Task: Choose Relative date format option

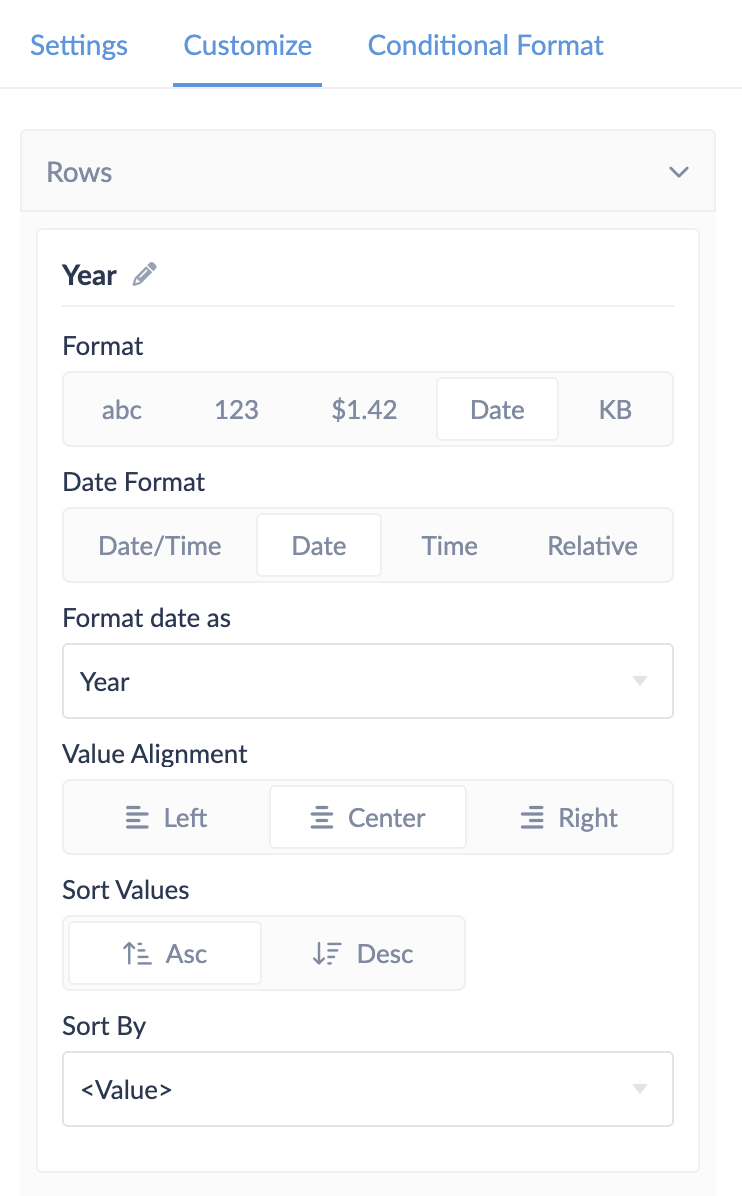Action: coord(592,546)
